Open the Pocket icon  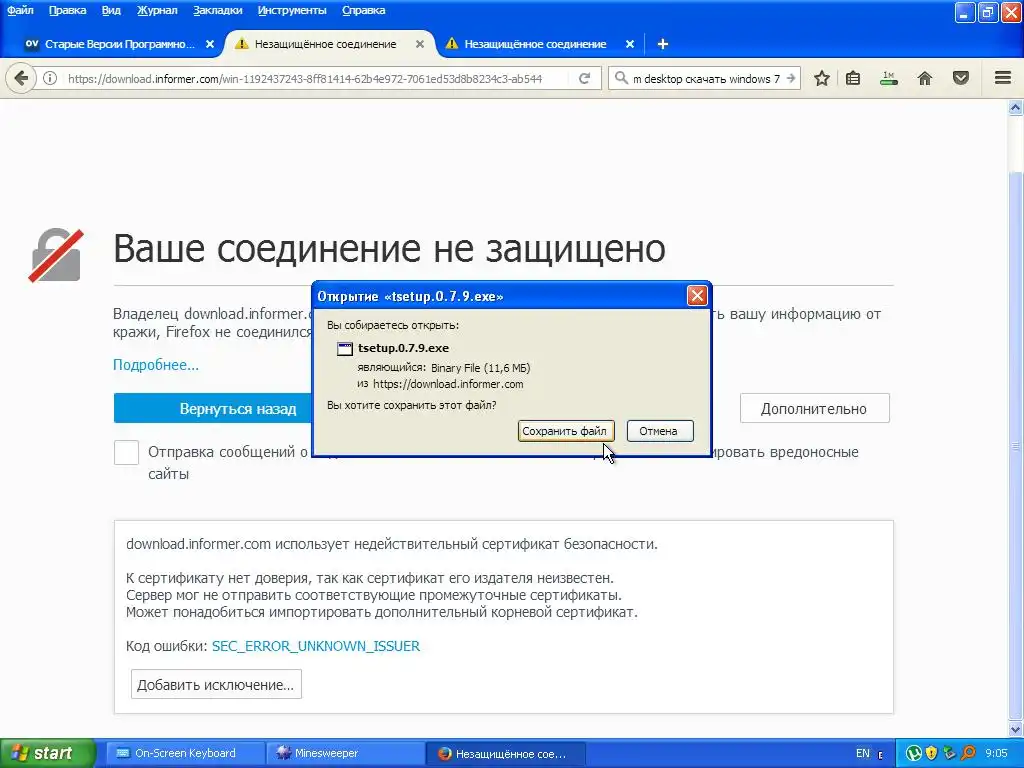pos(961,78)
